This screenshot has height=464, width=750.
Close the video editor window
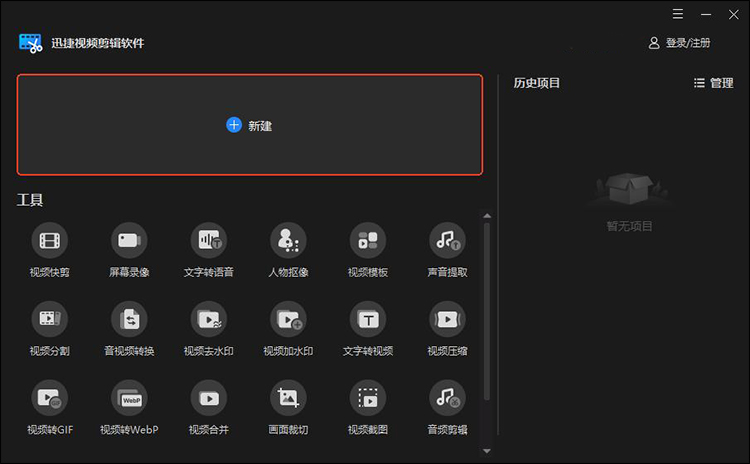[x=734, y=14]
